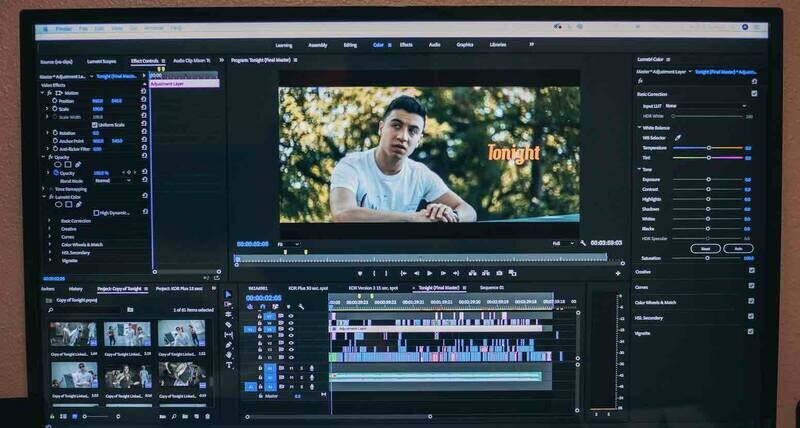800x428 pixels.
Task: Toggle HSL Secondary checkbox in Lumetri Color
Action: click(x=751, y=317)
